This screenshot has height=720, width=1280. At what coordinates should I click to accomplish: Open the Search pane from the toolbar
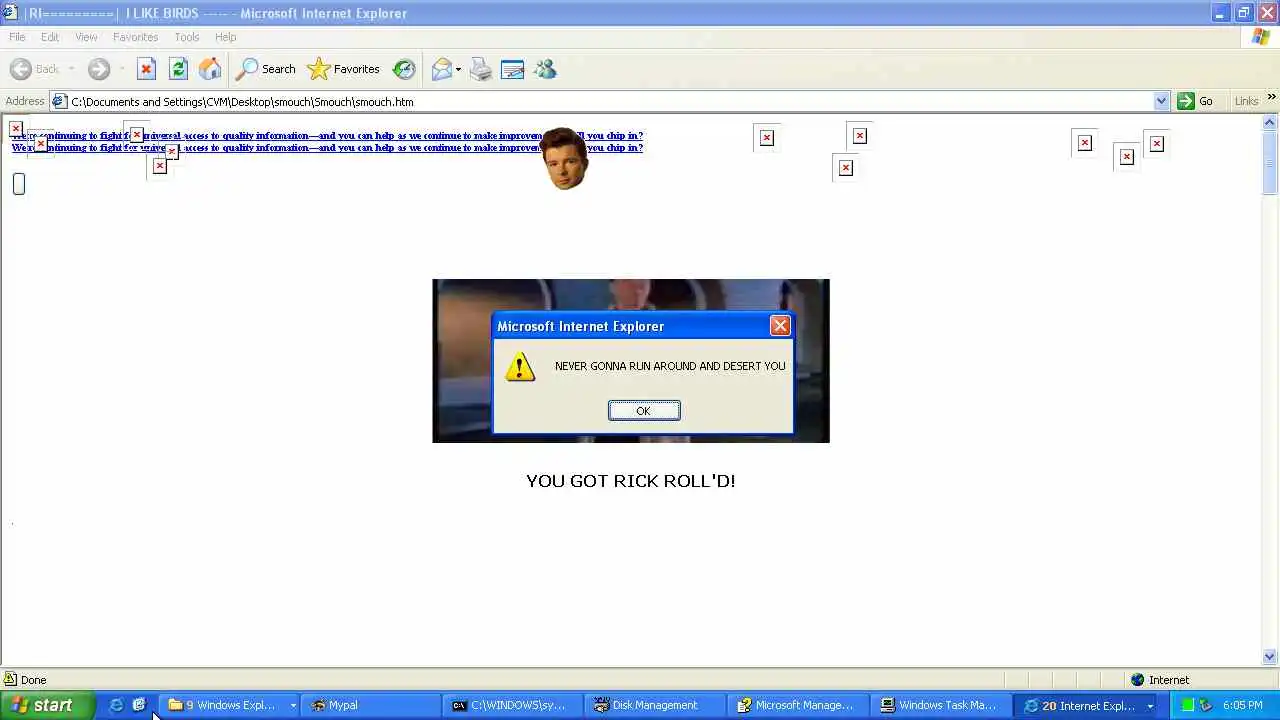[x=266, y=69]
